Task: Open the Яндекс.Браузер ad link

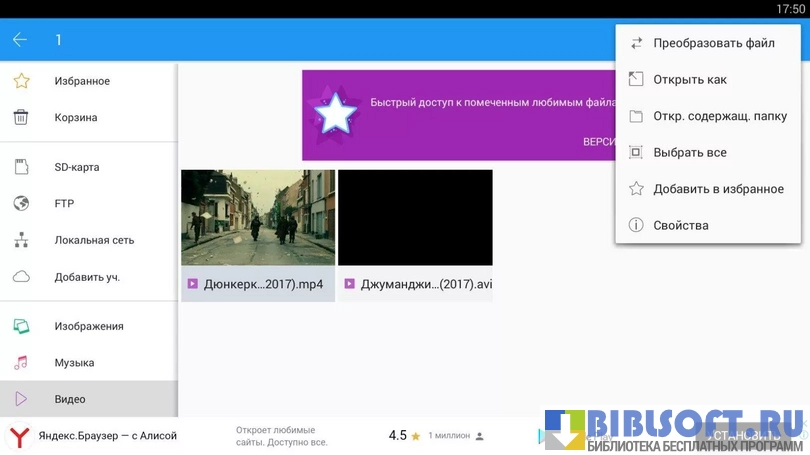Action: point(107,436)
